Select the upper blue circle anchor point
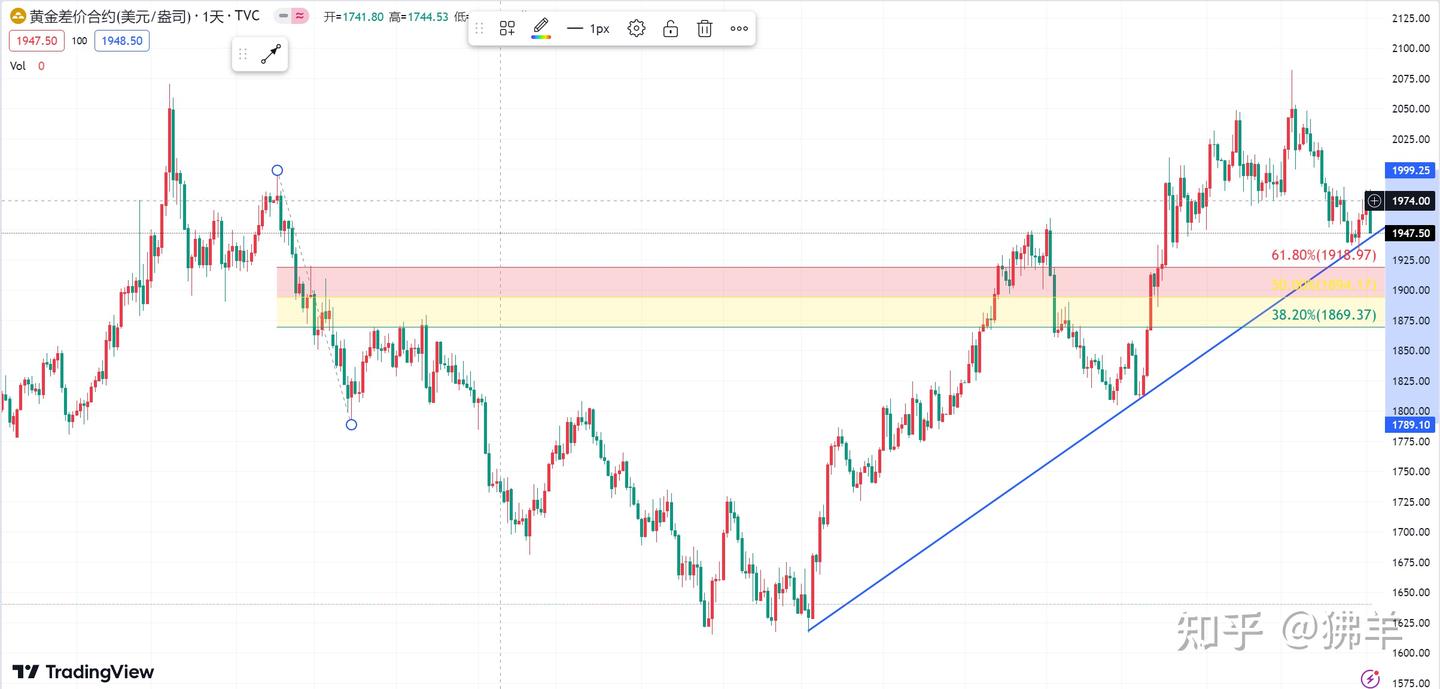The image size is (1440, 689). 277,171
